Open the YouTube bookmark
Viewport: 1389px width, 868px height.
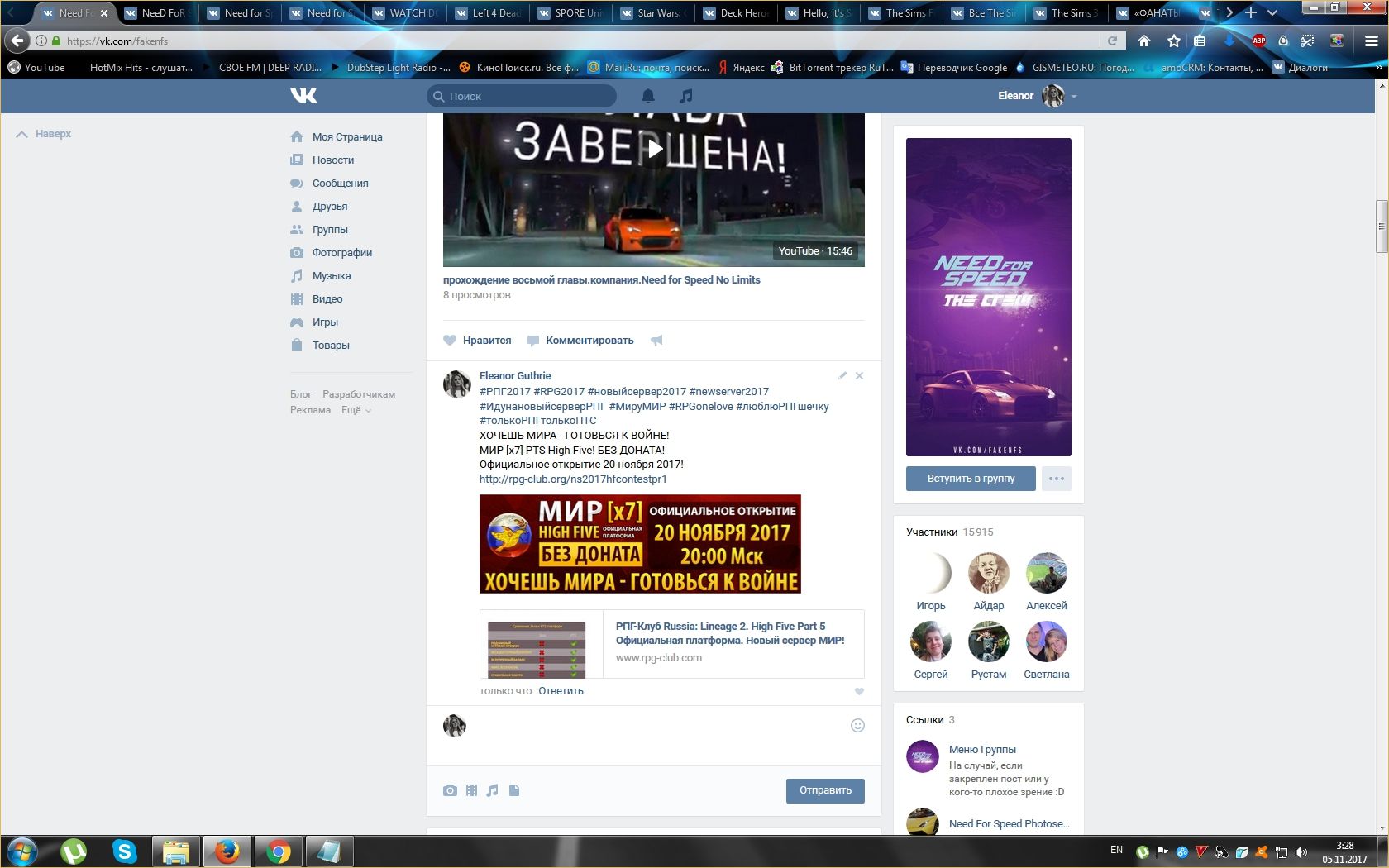[x=36, y=68]
